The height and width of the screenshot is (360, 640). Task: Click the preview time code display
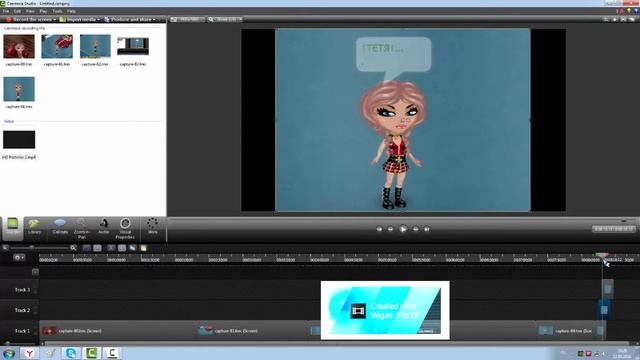(x=613, y=229)
